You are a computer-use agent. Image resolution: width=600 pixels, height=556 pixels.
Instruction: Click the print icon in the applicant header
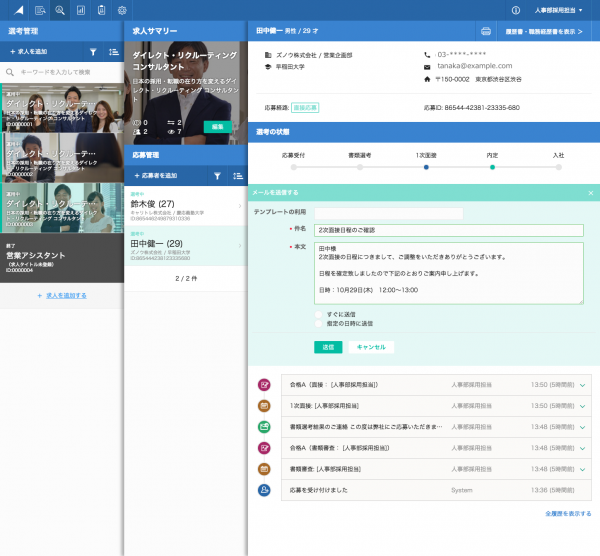pyautogui.click(x=486, y=31)
